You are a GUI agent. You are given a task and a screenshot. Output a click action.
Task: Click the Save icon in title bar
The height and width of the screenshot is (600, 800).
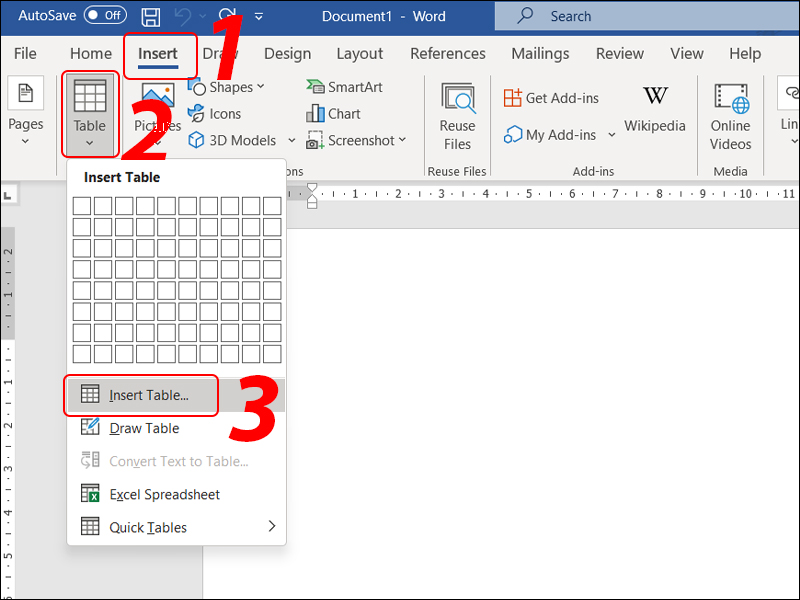point(151,16)
